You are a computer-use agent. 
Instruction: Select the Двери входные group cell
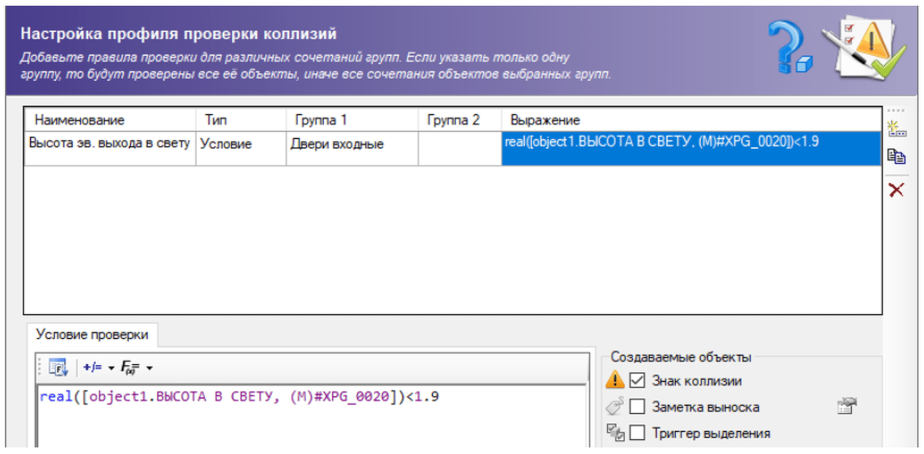click(x=351, y=144)
